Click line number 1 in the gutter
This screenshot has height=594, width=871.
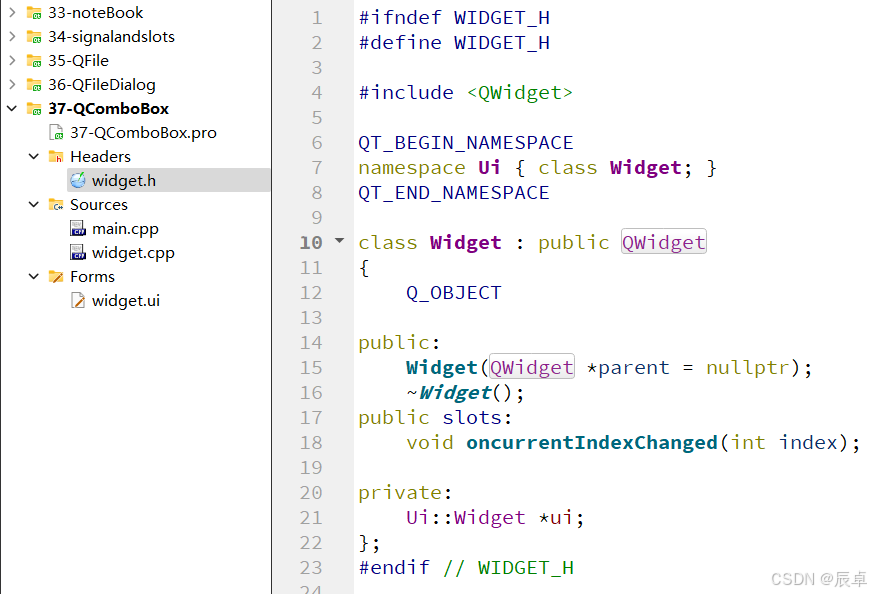[317, 18]
